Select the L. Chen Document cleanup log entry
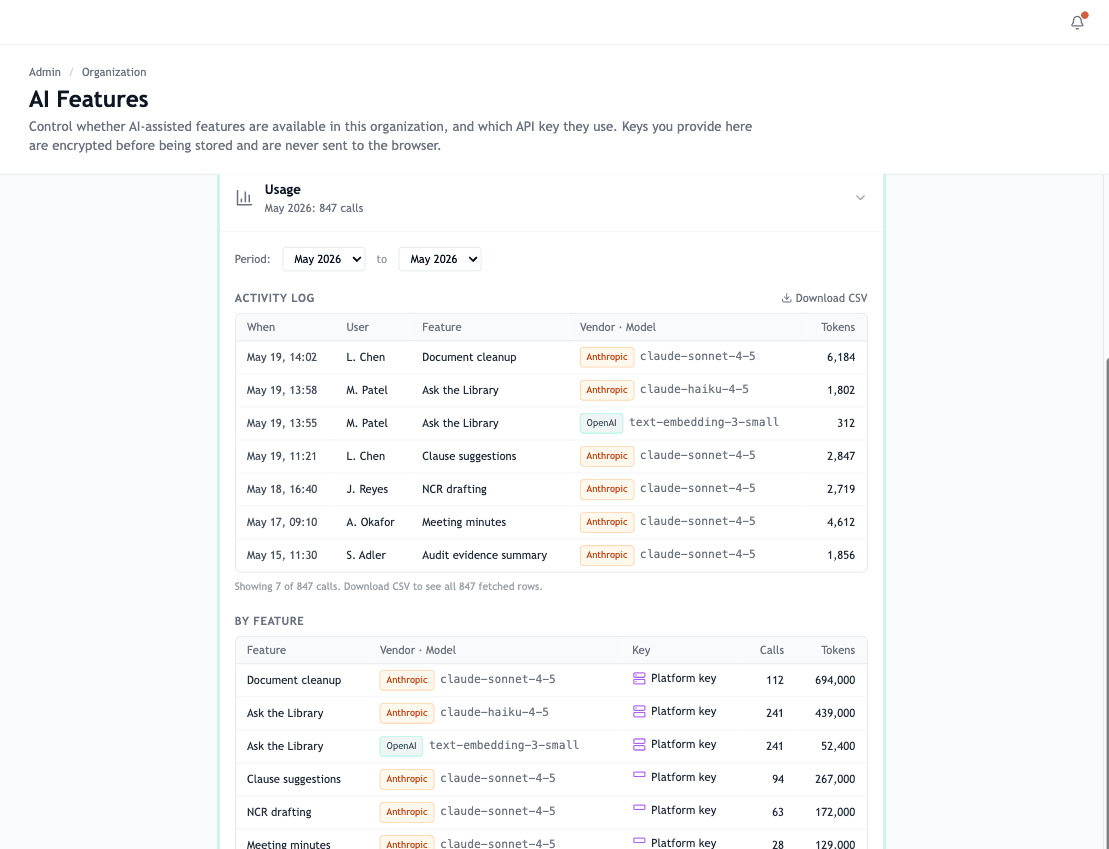 click(551, 357)
